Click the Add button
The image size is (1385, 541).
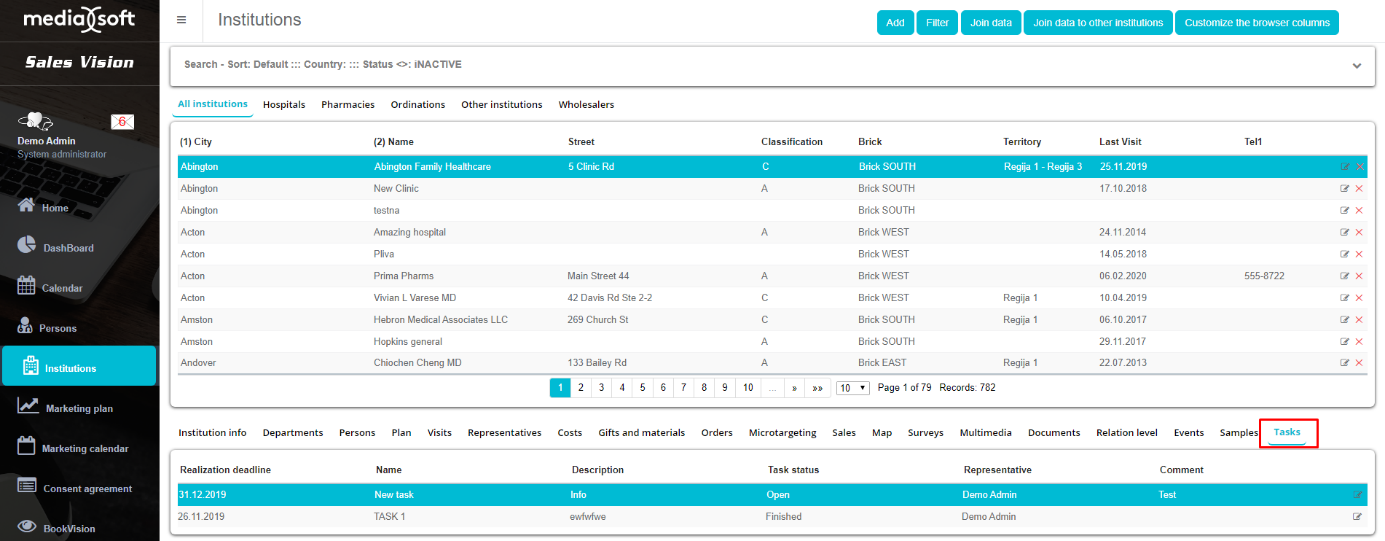coord(894,23)
